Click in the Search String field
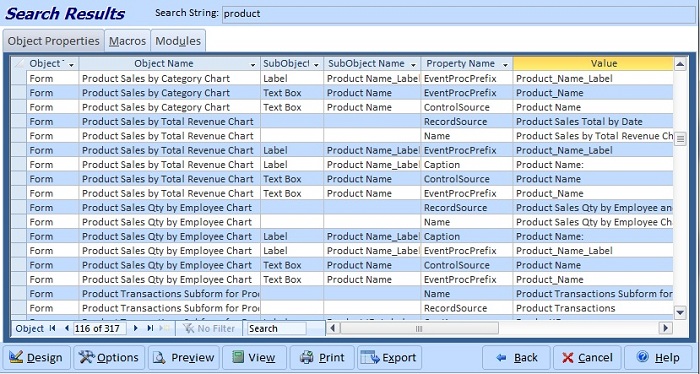700x374 pixels. (458, 14)
